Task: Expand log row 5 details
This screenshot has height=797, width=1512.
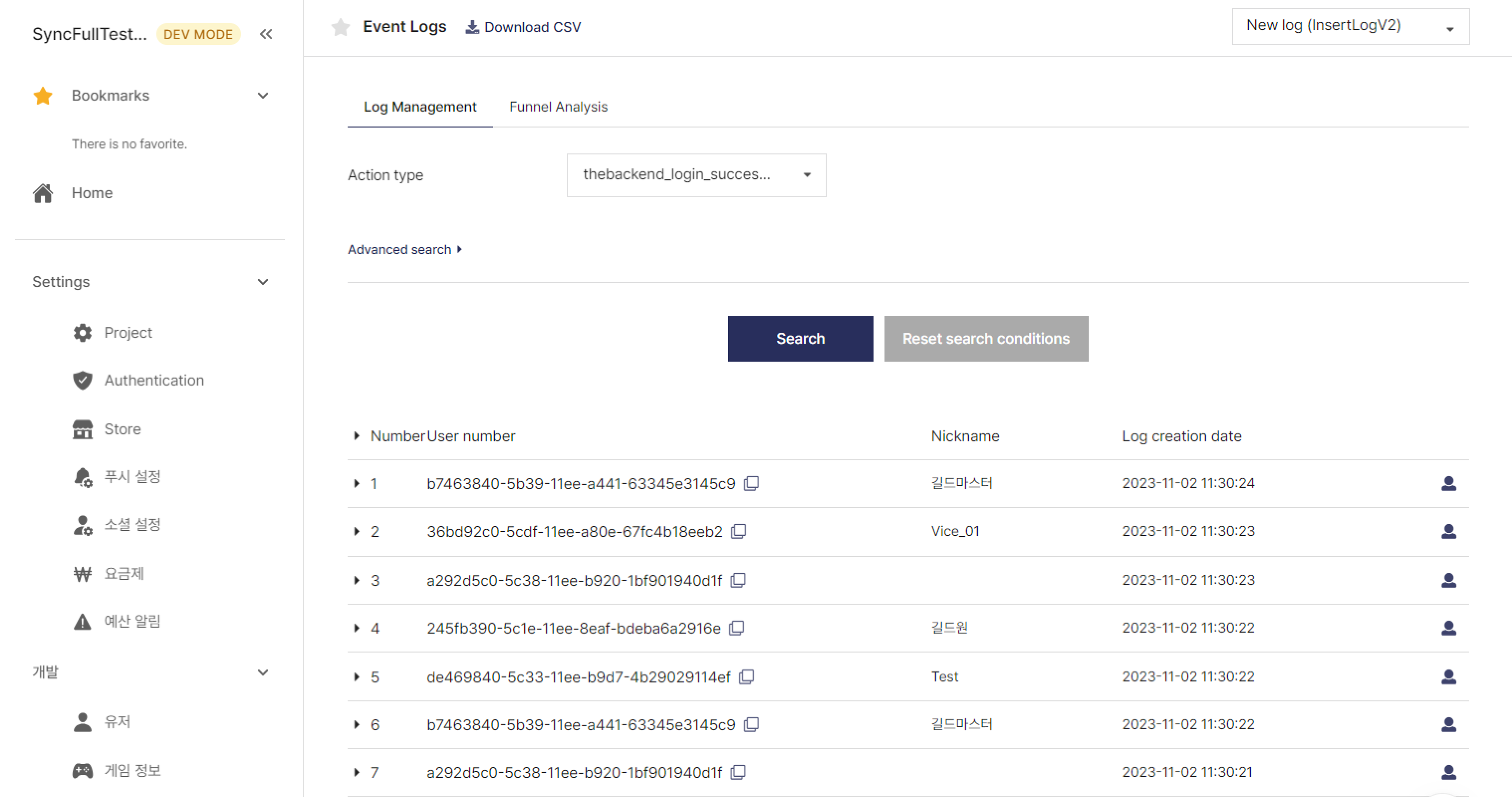Action: pos(356,676)
